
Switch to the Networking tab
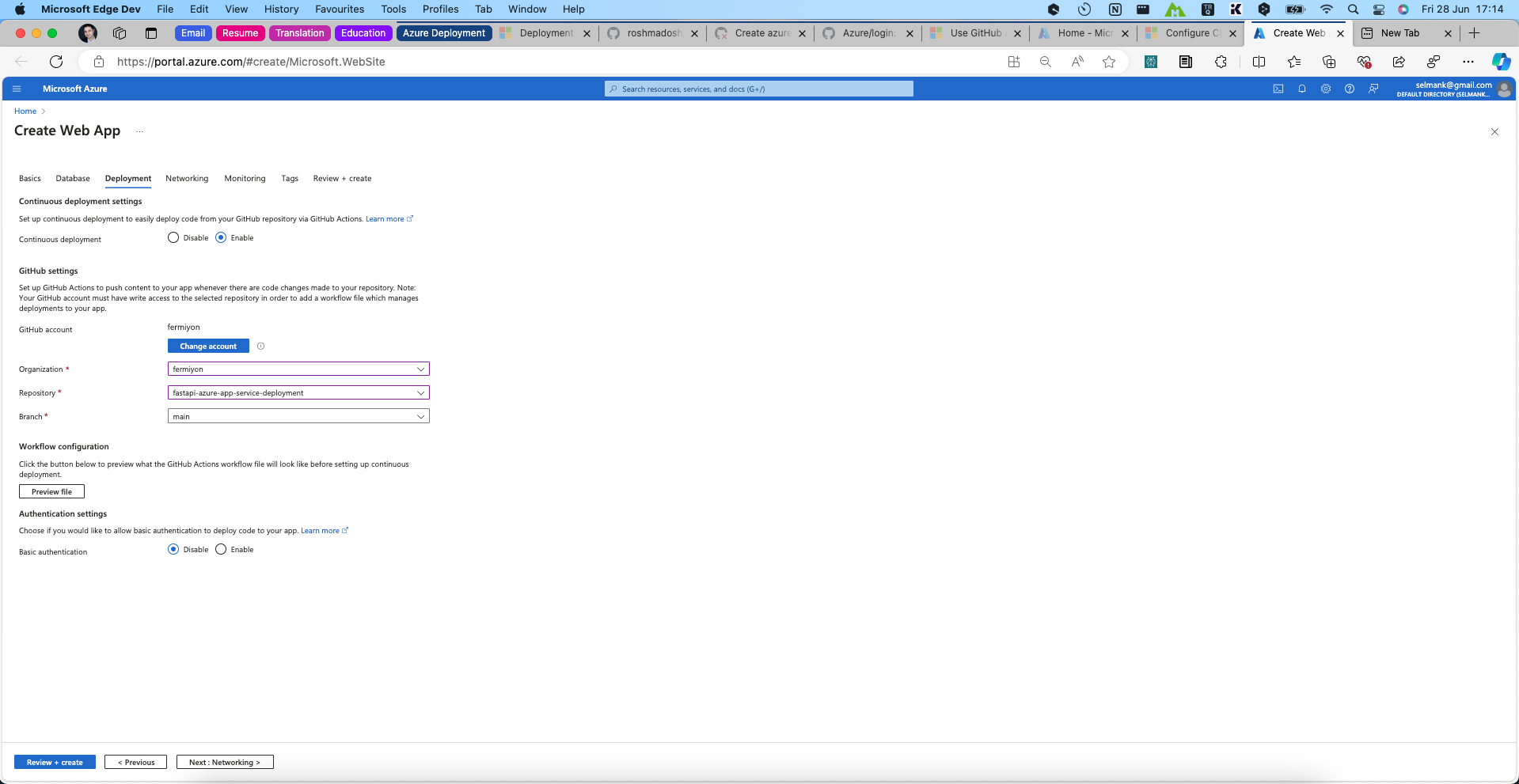coord(187,178)
